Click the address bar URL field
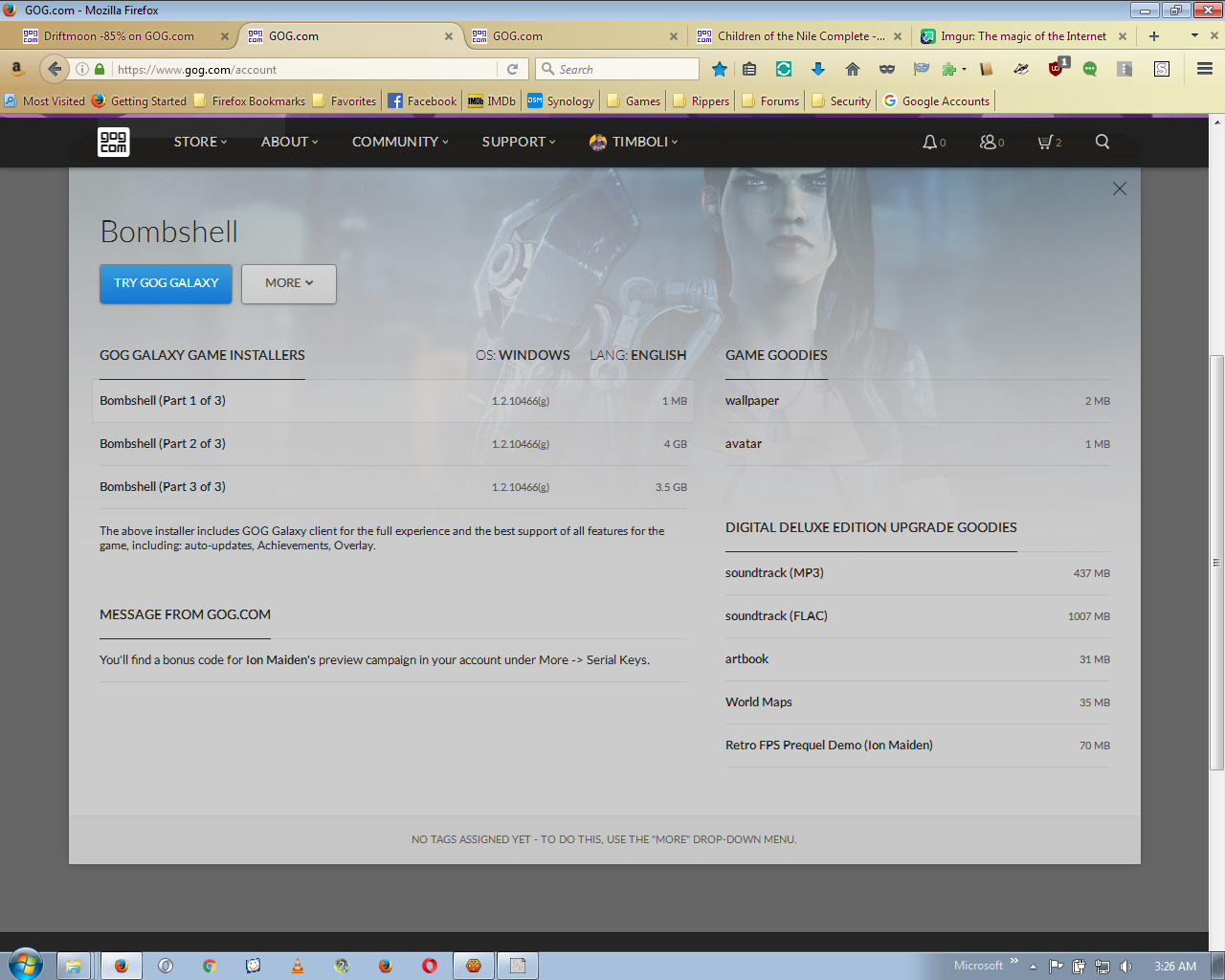The height and width of the screenshot is (980, 1225). [x=306, y=69]
